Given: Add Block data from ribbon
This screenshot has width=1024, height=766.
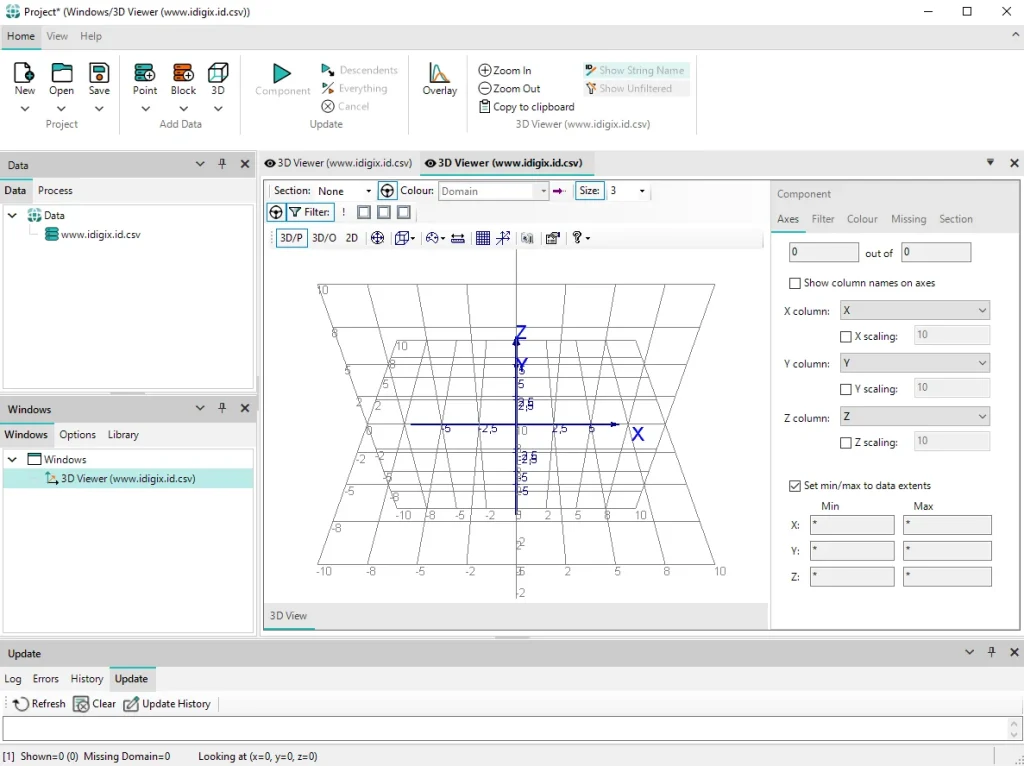Looking at the screenshot, I should click(183, 72).
